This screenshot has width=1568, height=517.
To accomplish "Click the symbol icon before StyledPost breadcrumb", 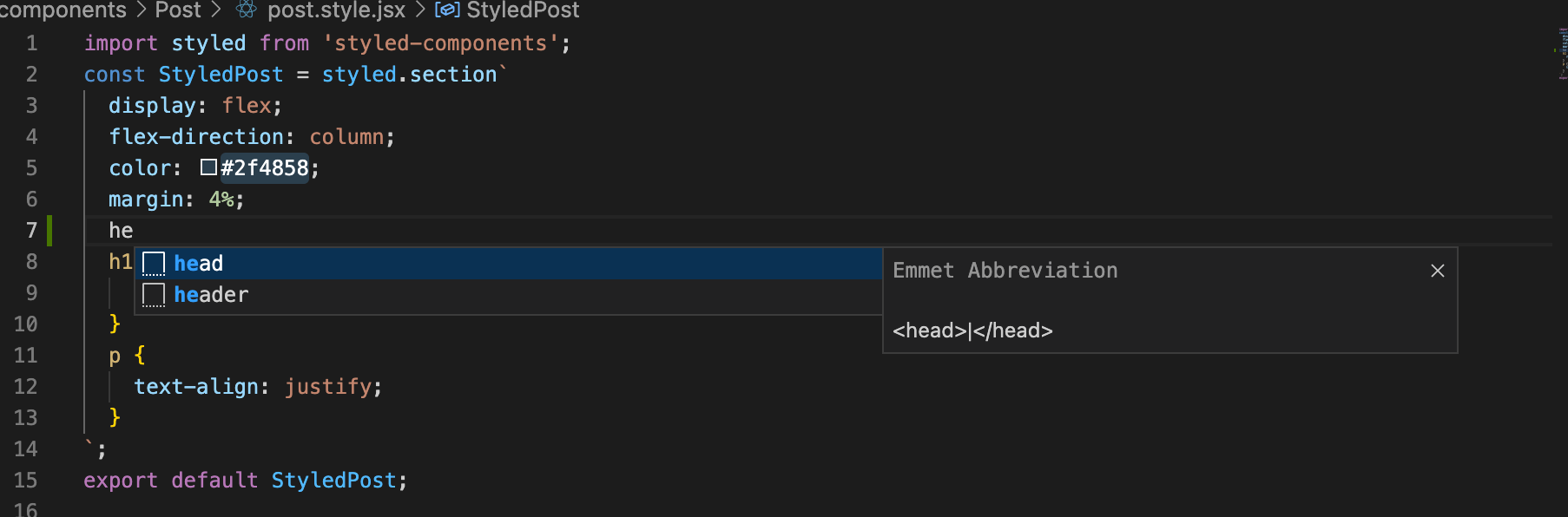I will (x=448, y=10).
